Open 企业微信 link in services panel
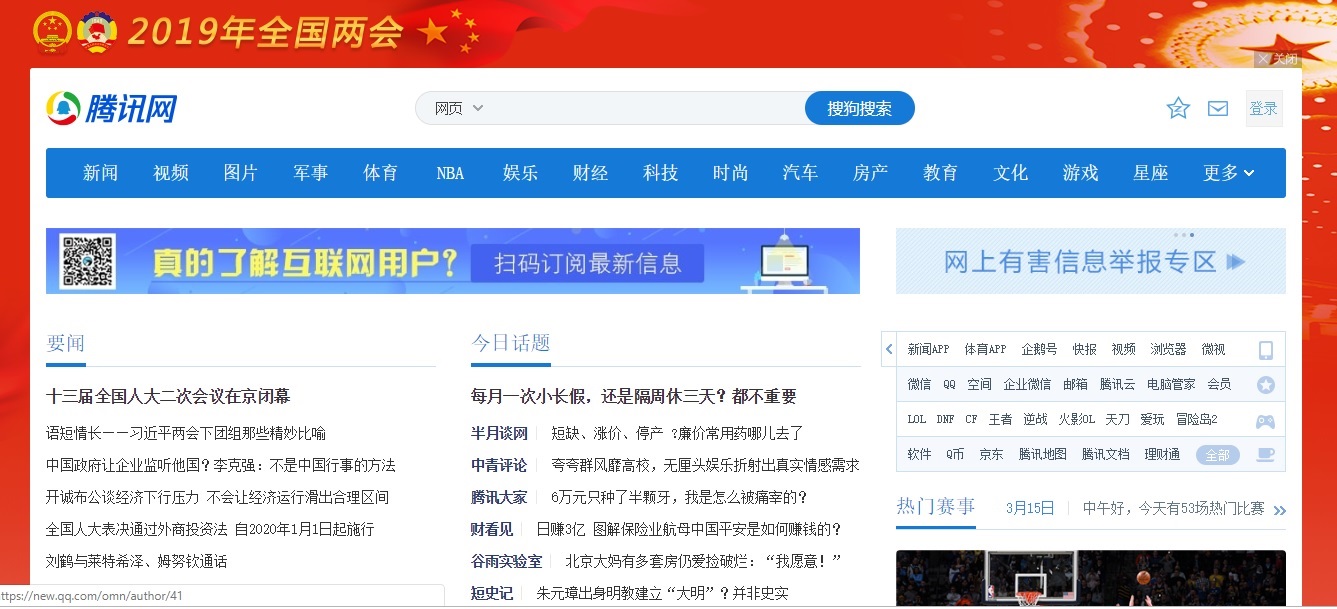Viewport: 1337px width, 609px height. [x=1027, y=384]
